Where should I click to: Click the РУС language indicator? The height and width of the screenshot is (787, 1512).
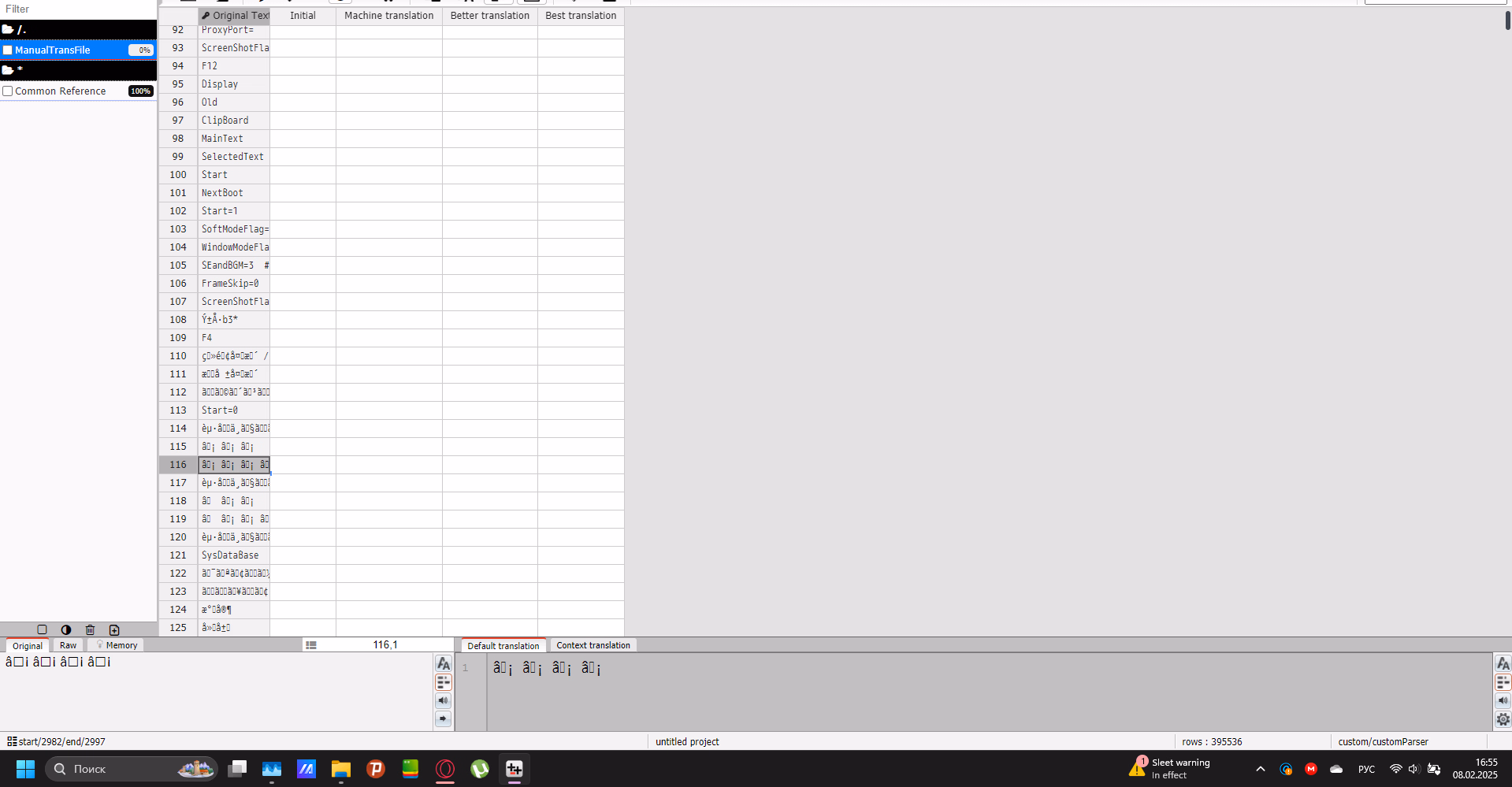pyautogui.click(x=1366, y=769)
